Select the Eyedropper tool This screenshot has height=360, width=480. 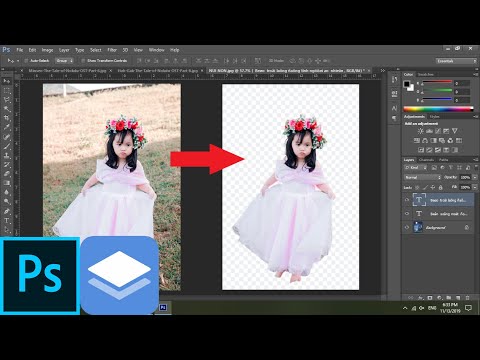tap(7, 128)
